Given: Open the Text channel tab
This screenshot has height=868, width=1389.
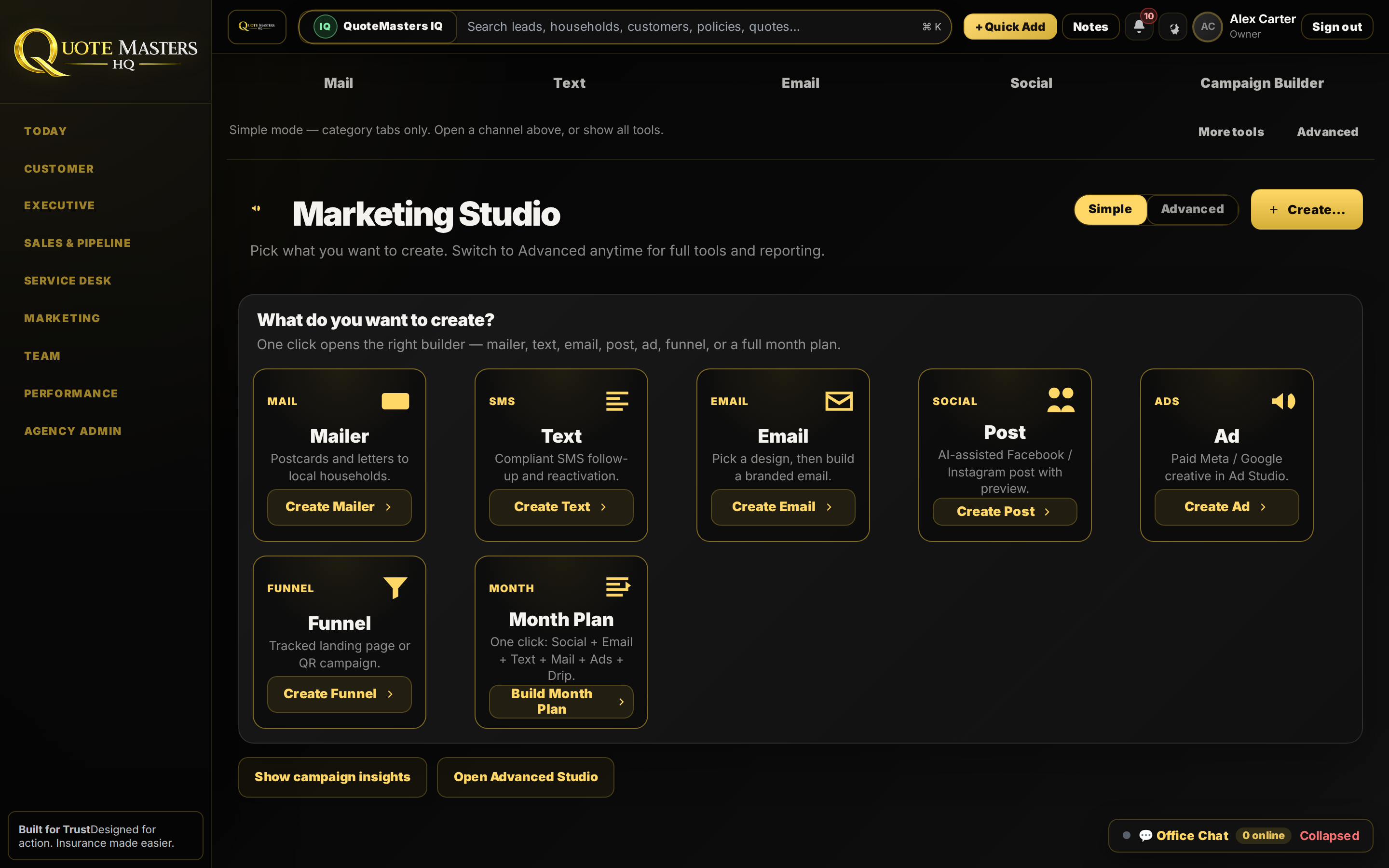Looking at the screenshot, I should [569, 83].
